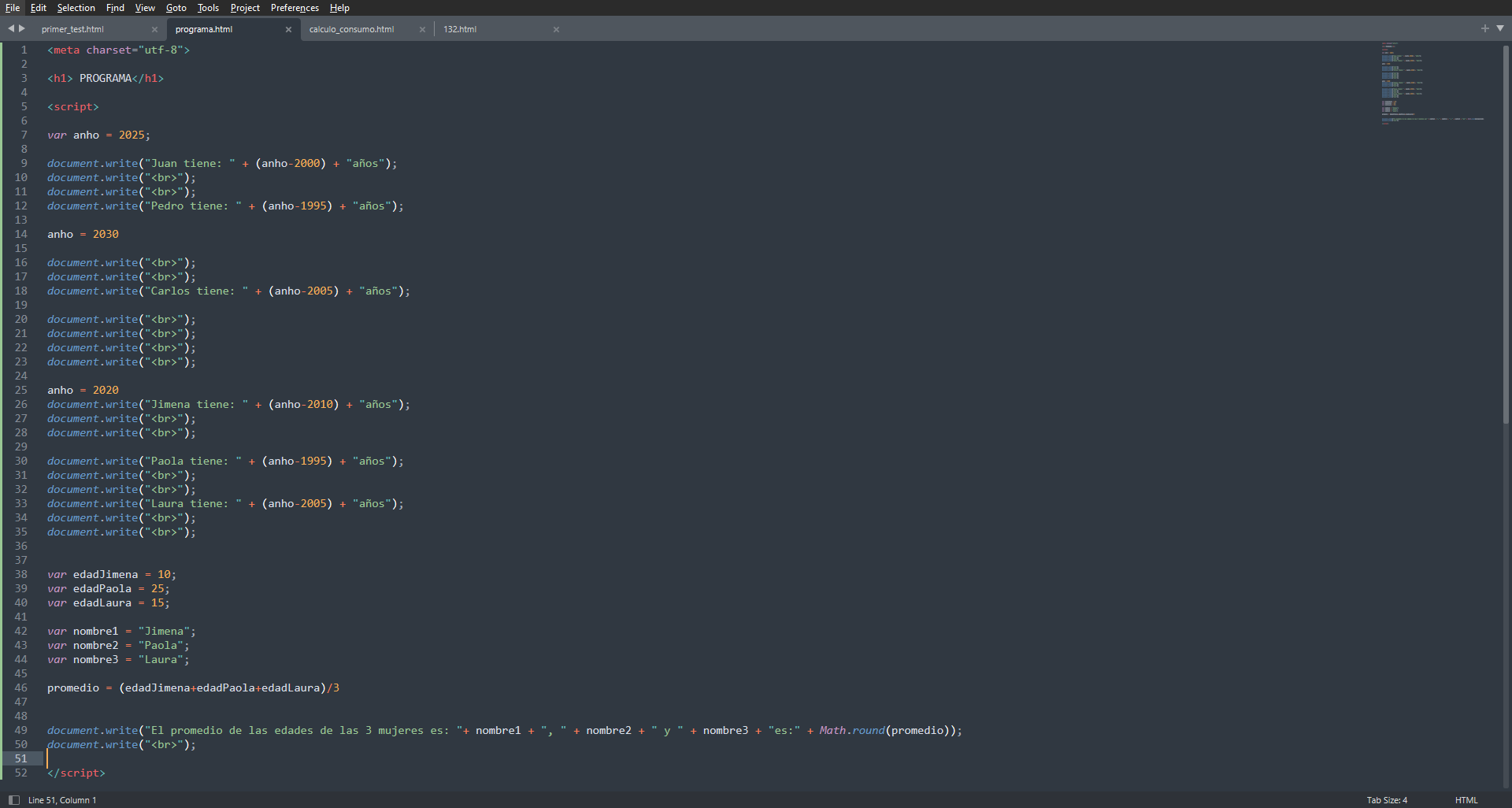Image resolution: width=1512 pixels, height=808 pixels.
Task: Click the 'var edadPaola = 25;' line
Action: click(x=109, y=588)
